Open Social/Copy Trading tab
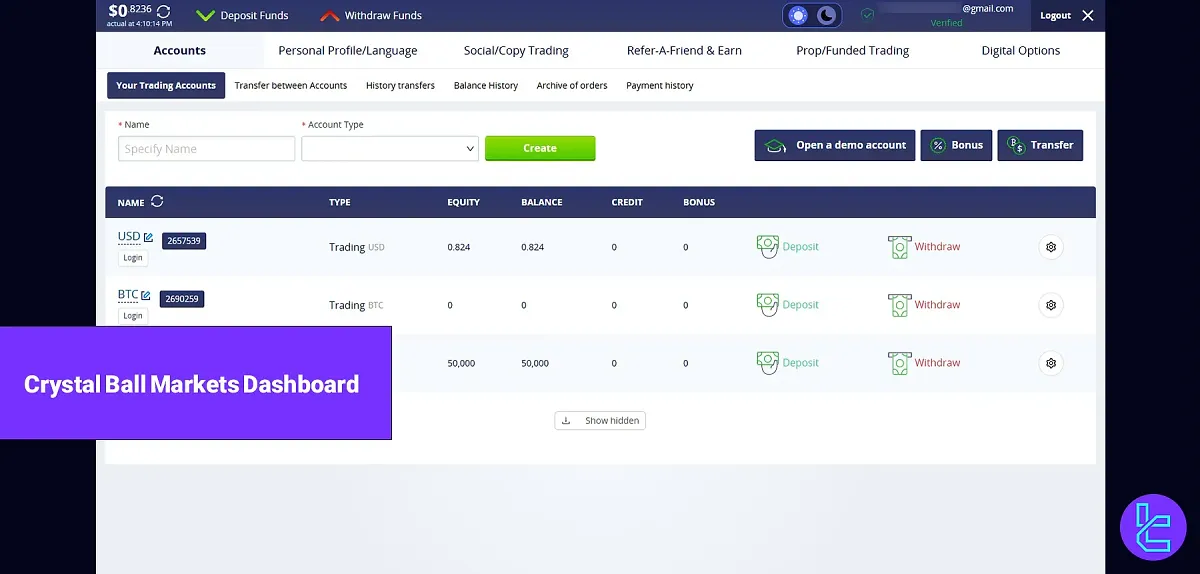Screen dimensions: 1200x574 click(516, 50)
